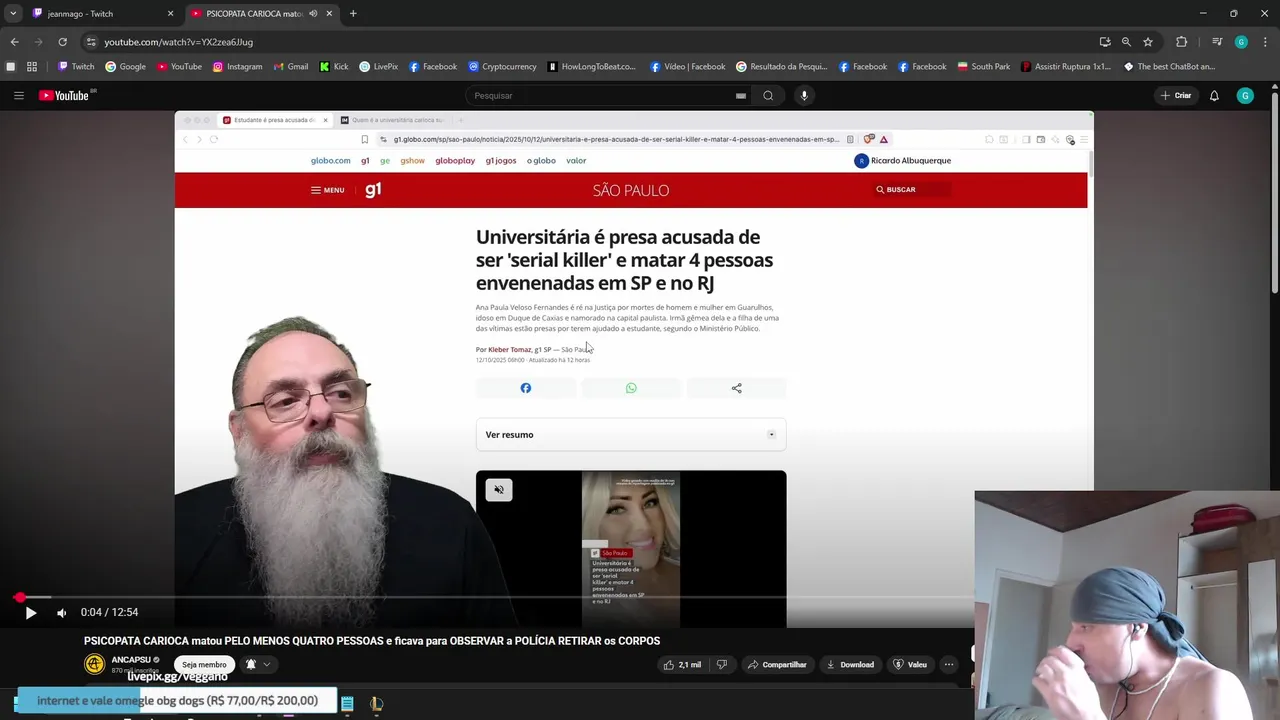Image resolution: width=1280 pixels, height=720 pixels.
Task: Click the Criar create button
Action: pos(1176,96)
